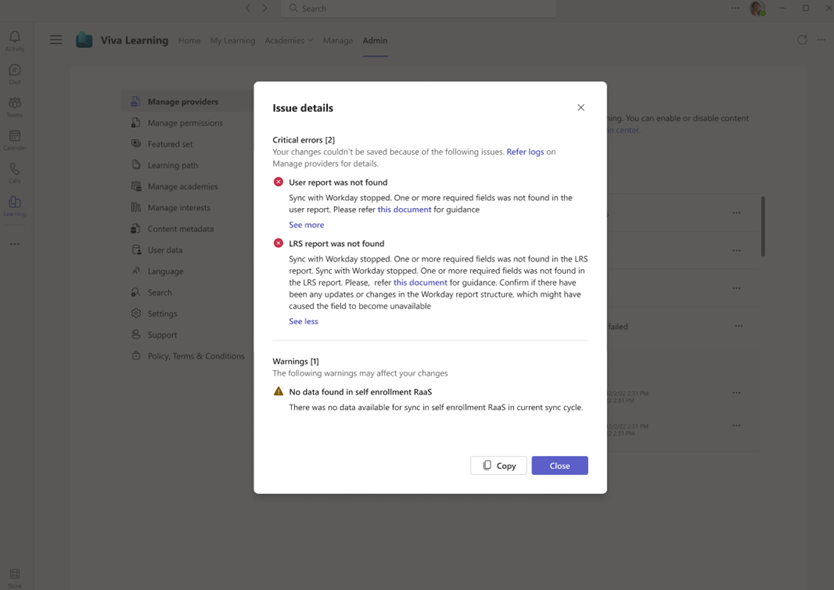Click the provider list scrollbar
This screenshot has height=590, width=834.
pos(763,226)
